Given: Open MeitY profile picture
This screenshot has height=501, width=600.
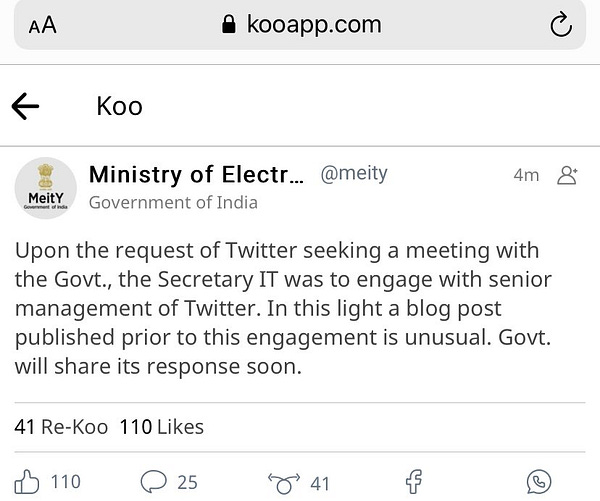Looking at the screenshot, I should pyautogui.click(x=46, y=188).
